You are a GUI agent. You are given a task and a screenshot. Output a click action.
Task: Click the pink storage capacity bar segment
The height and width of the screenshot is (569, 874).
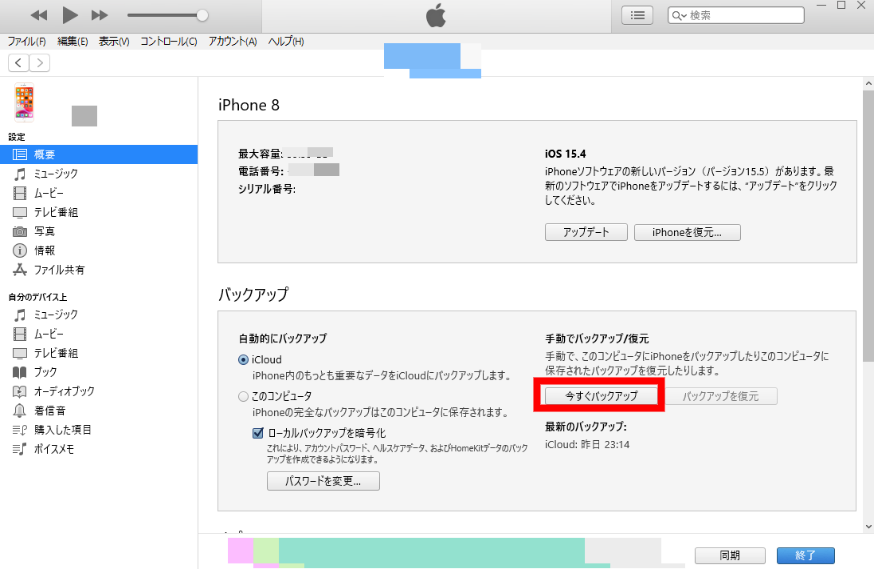240,551
